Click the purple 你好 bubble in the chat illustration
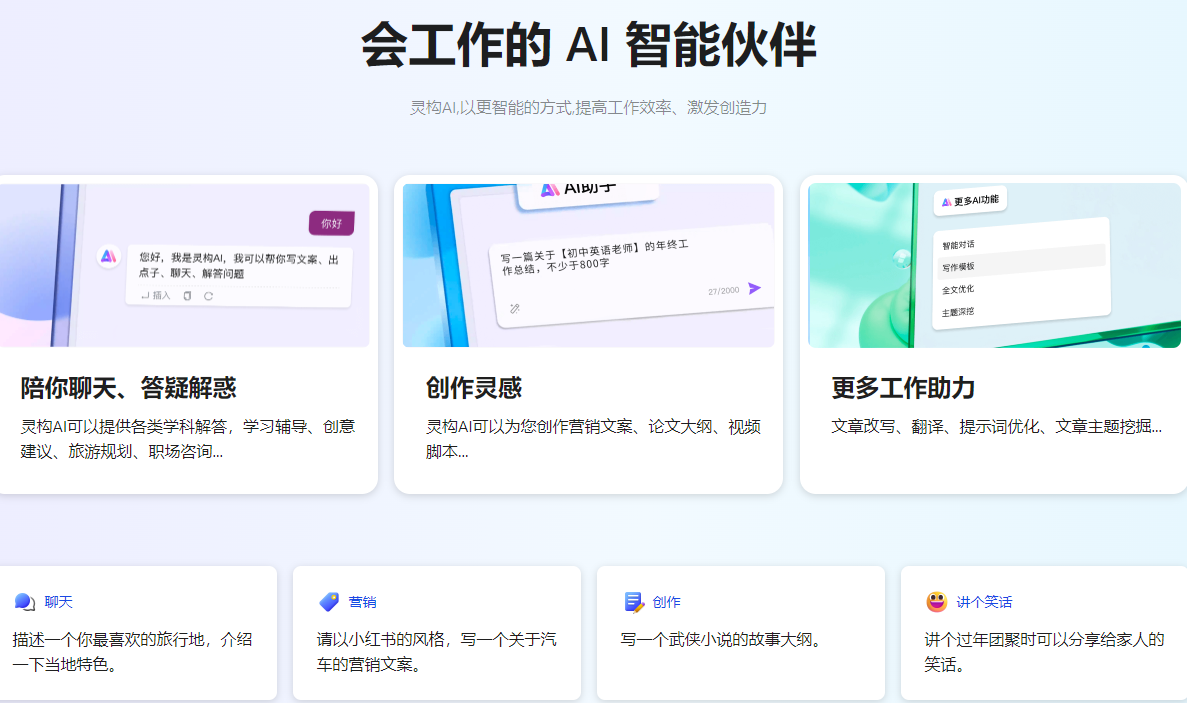This screenshot has height=703, width=1187. (332, 223)
